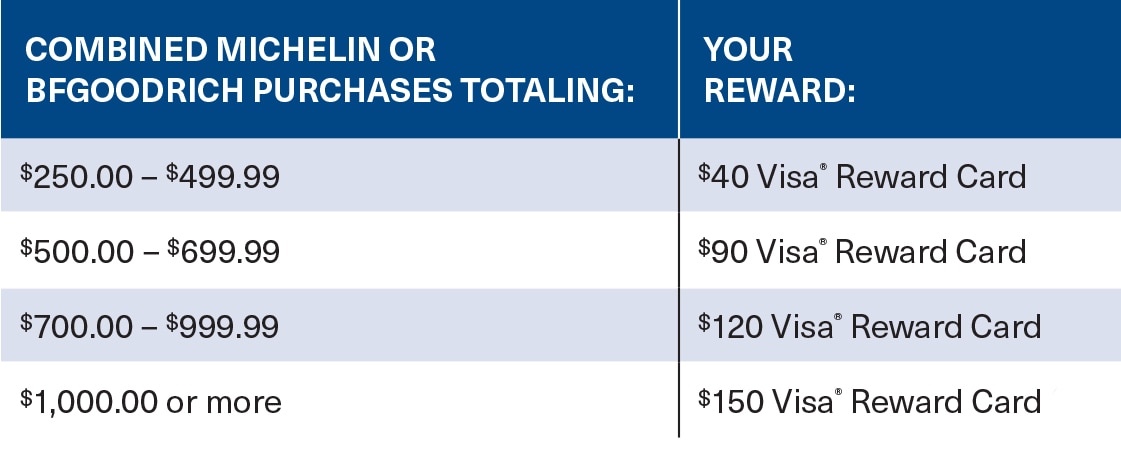This screenshot has width=1121, height=453.
Task: Click the word MICHELIN in the header
Action: (298, 50)
